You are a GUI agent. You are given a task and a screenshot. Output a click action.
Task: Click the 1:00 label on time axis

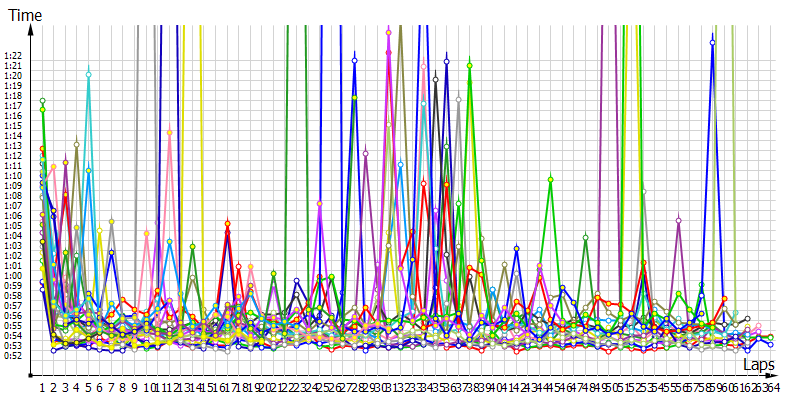pos(13,275)
